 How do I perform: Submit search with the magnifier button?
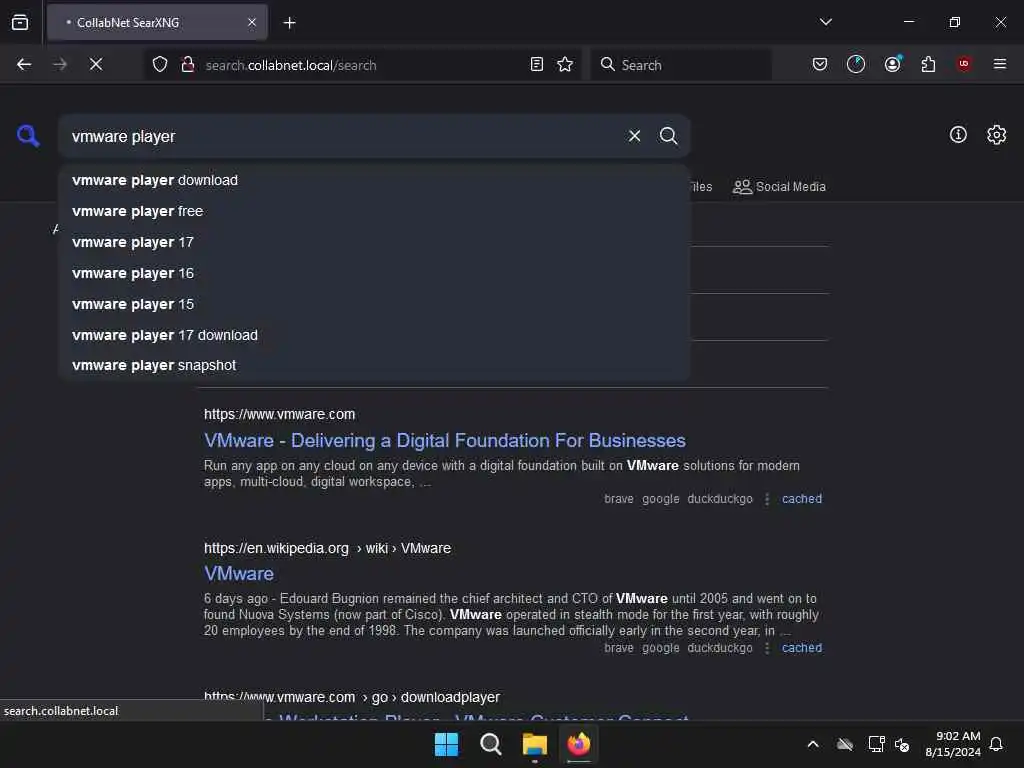click(668, 136)
